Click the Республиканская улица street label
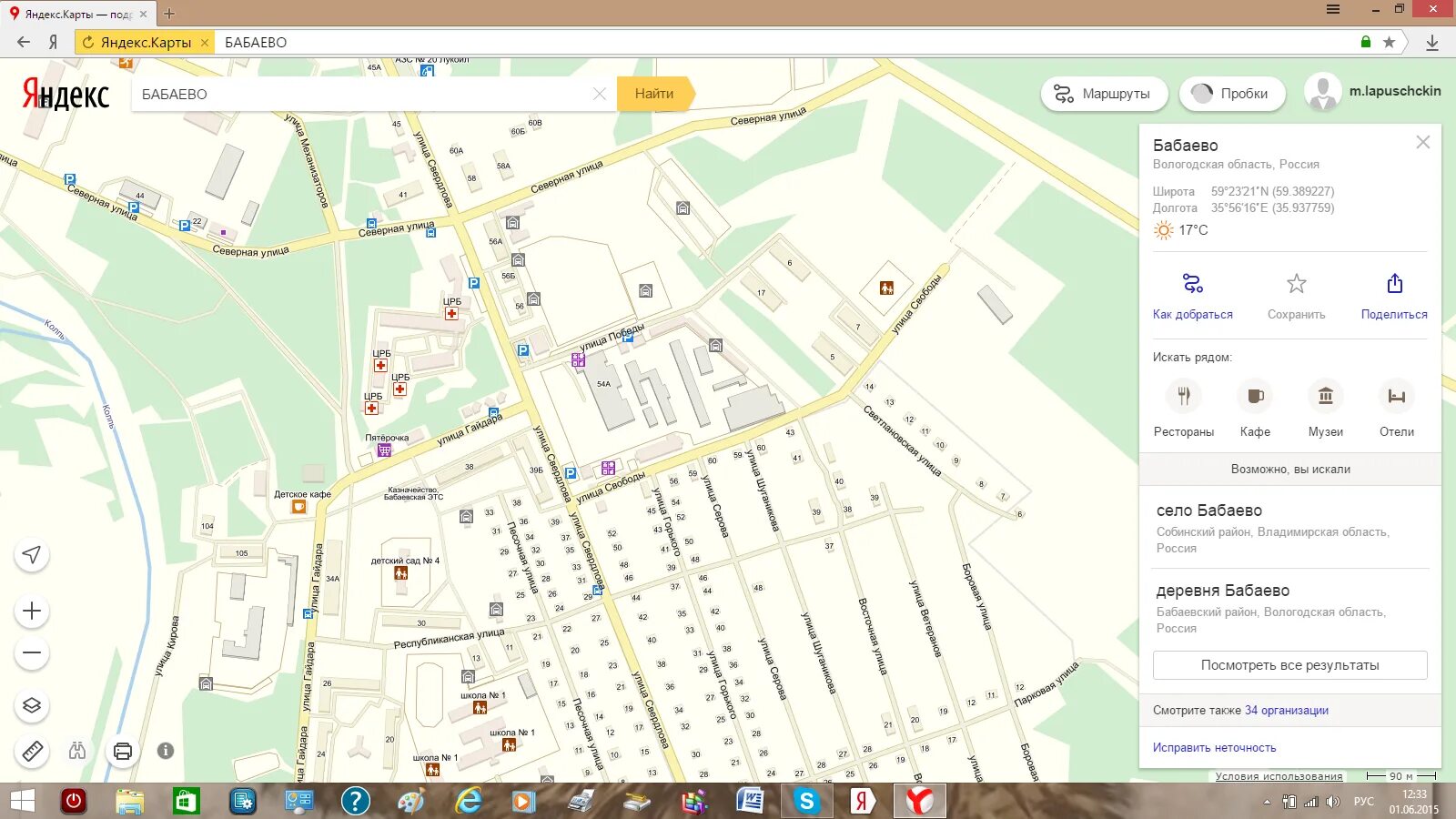1456x819 pixels. pos(449,639)
